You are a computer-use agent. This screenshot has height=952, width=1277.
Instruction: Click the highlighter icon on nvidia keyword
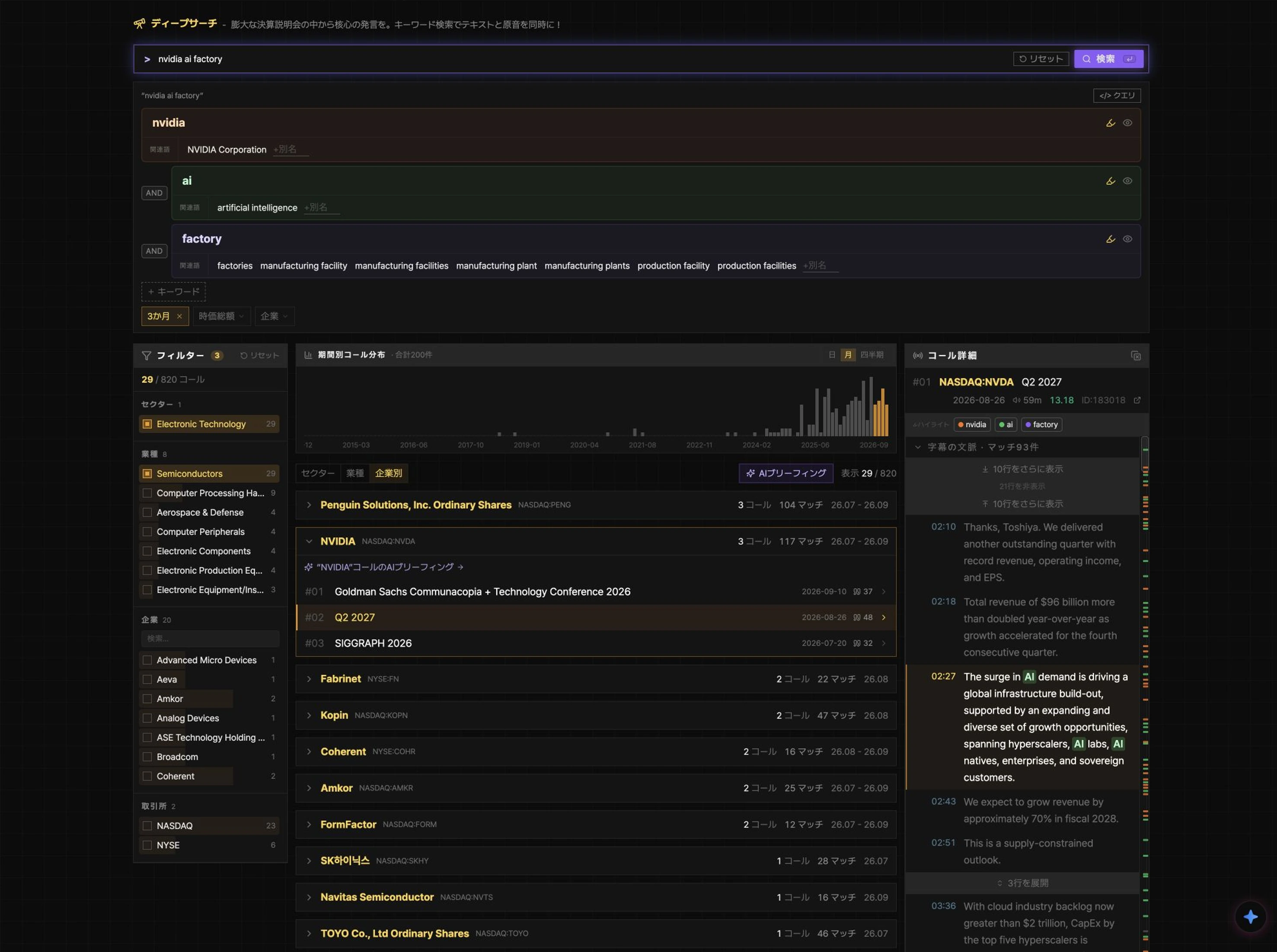(1111, 123)
